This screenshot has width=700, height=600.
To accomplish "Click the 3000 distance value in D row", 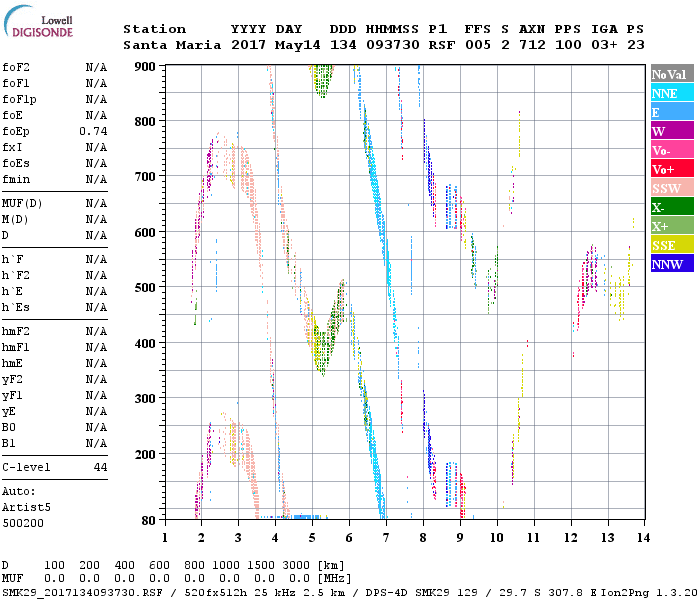I will tap(296, 566).
